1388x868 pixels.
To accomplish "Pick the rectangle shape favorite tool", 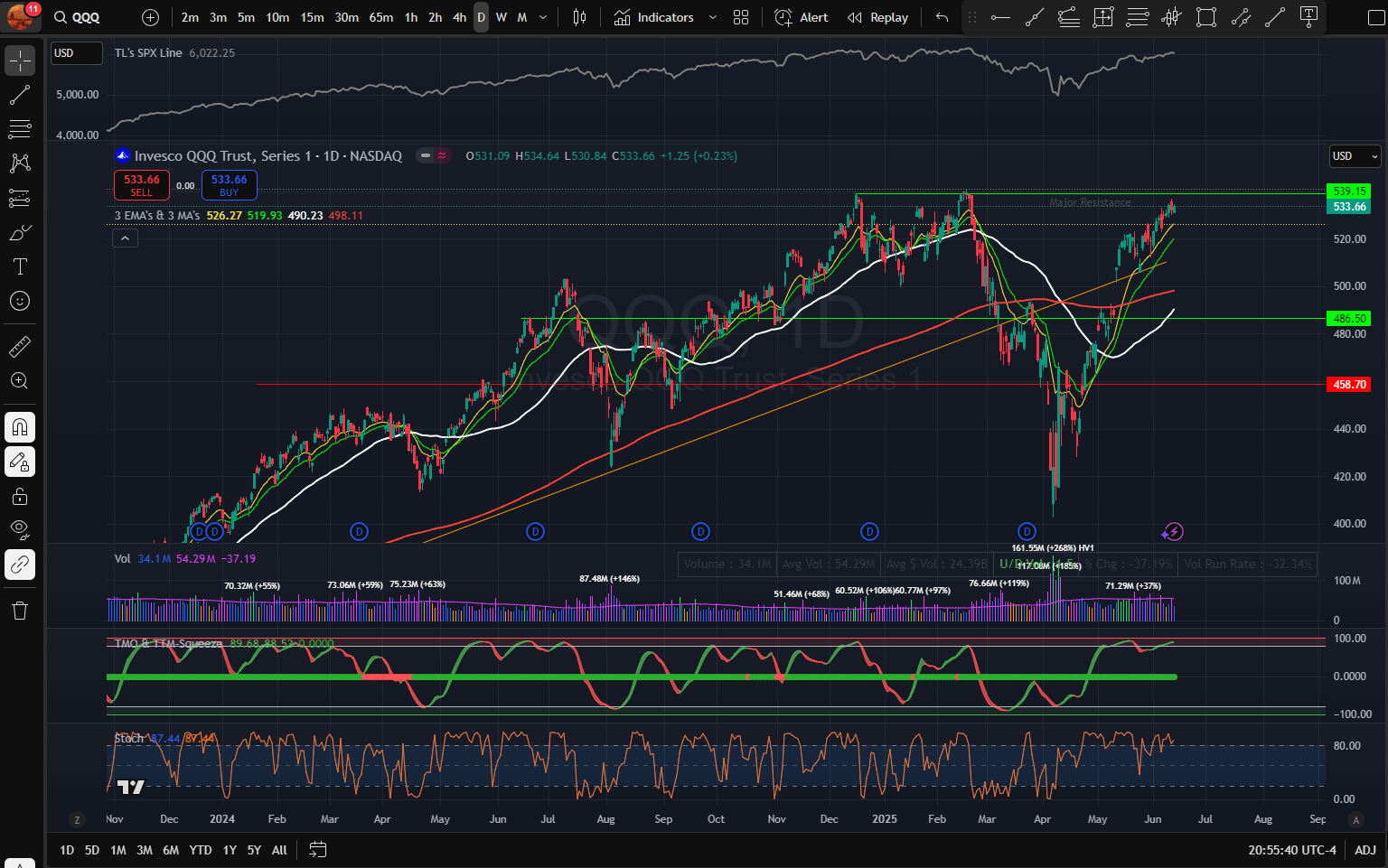I will pyautogui.click(x=1206, y=17).
